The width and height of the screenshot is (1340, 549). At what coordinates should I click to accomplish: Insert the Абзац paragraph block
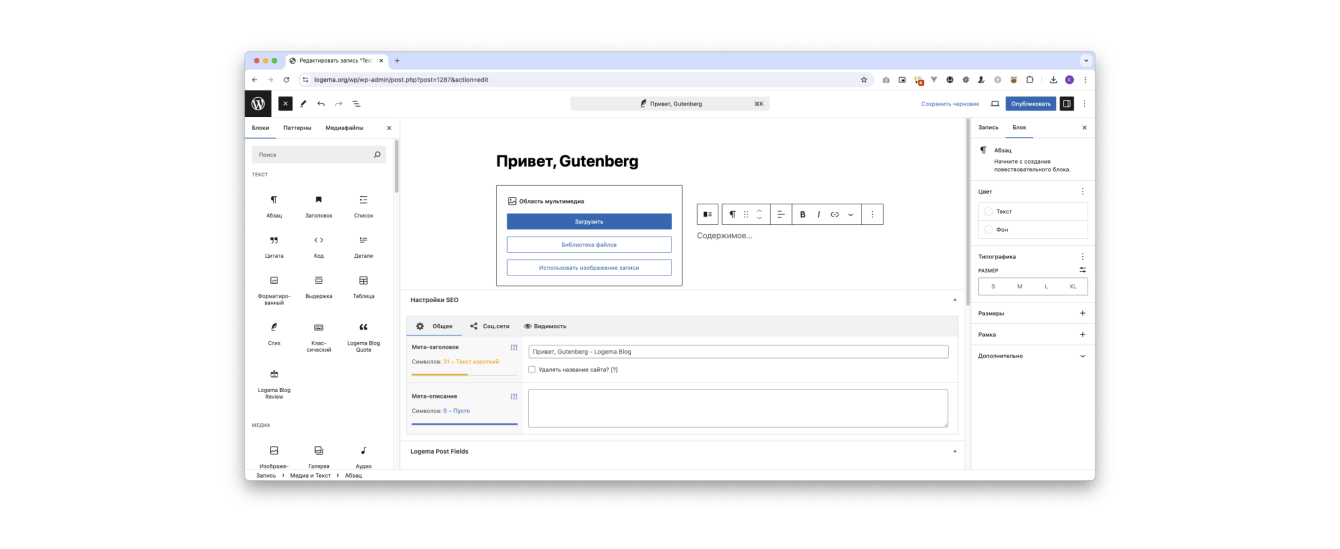[x=274, y=206]
